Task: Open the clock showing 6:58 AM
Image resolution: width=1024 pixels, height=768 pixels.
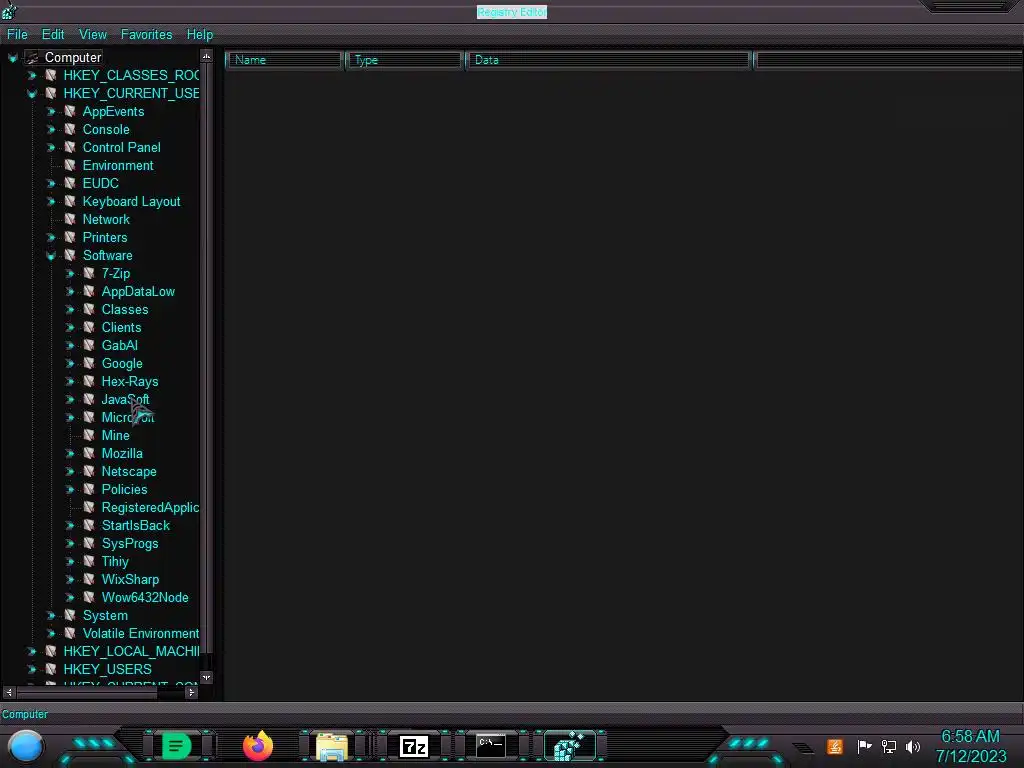Action: pos(970,746)
